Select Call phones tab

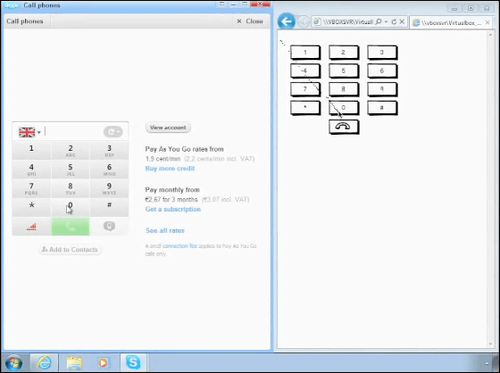[25, 21]
